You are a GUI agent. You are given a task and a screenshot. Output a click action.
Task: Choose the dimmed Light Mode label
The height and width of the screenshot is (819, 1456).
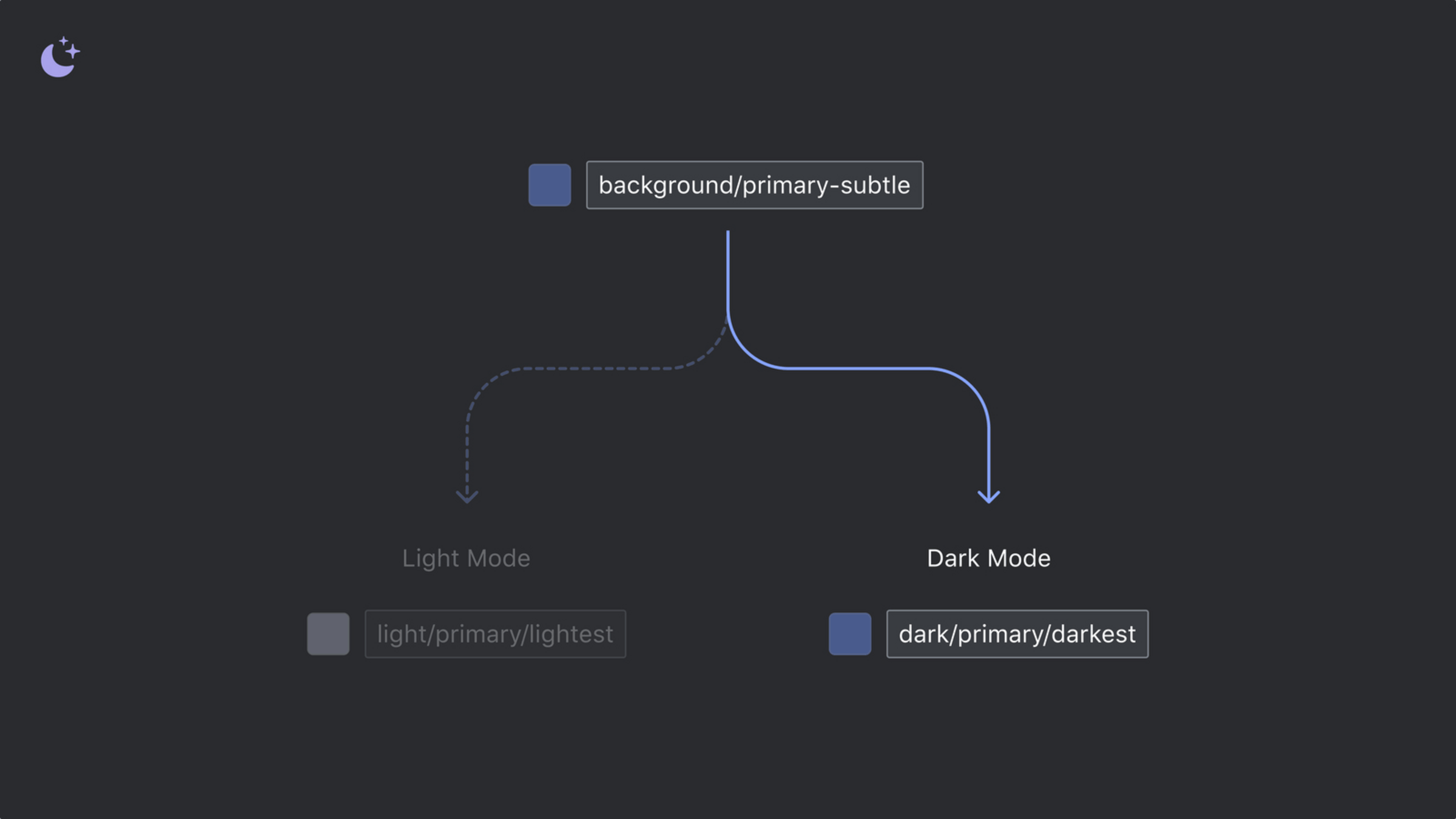466,558
